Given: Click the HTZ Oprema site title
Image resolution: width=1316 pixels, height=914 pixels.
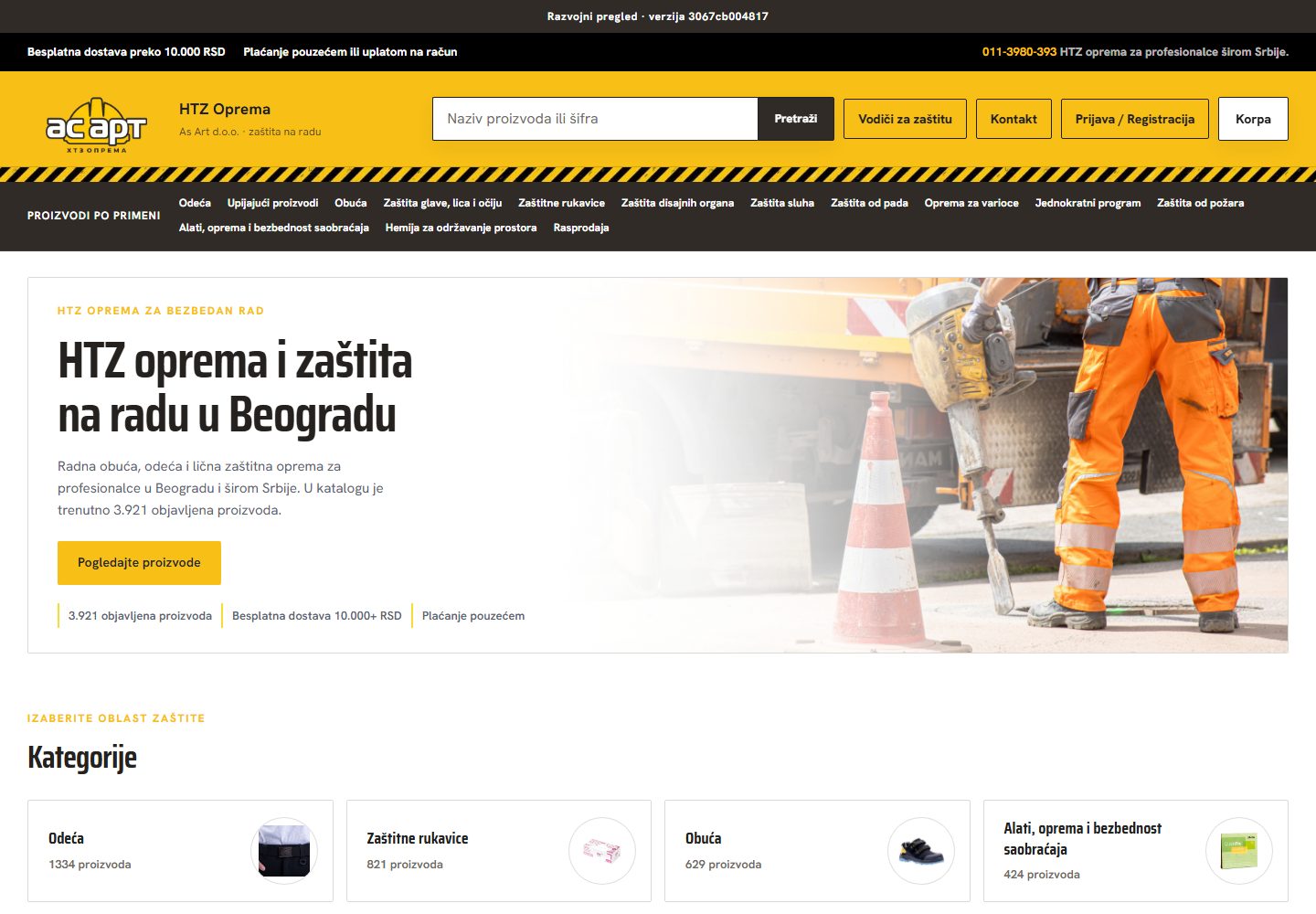Looking at the screenshot, I should point(225,109).
